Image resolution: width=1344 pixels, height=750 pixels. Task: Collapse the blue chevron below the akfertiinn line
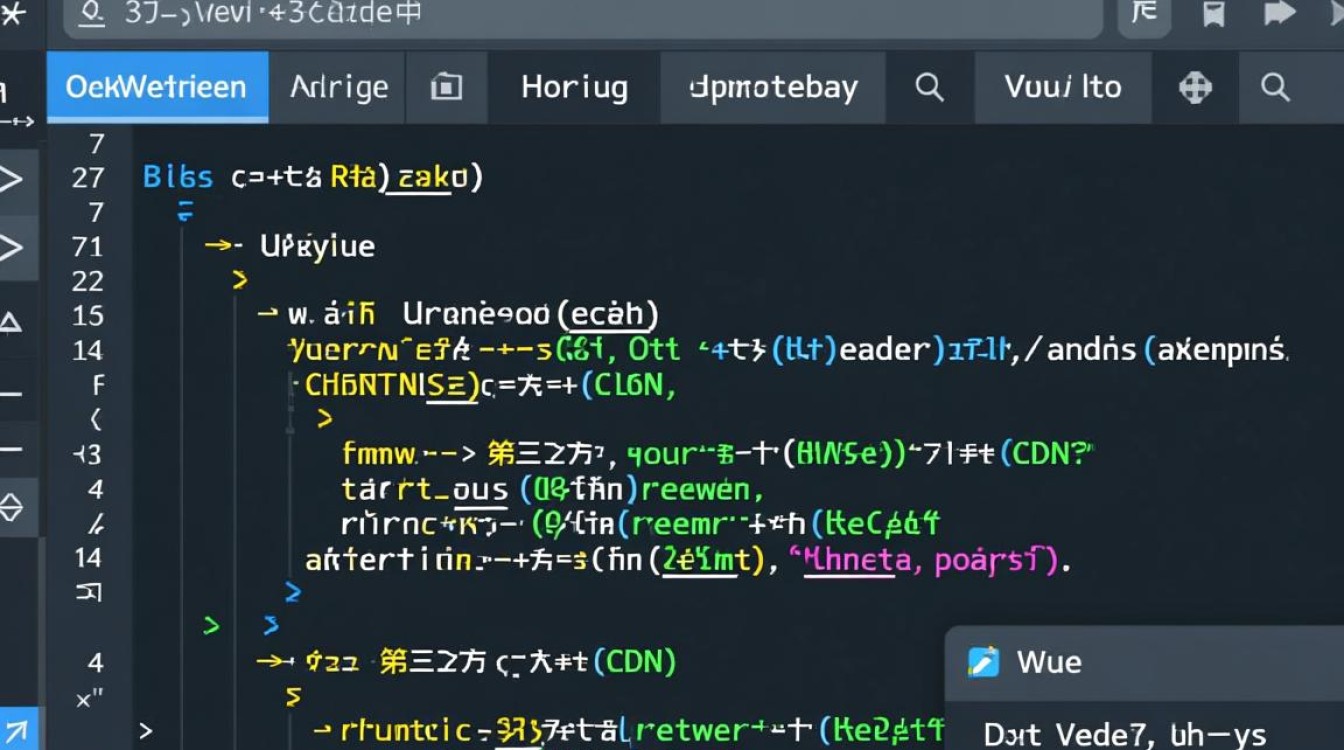tap(292, 593)
